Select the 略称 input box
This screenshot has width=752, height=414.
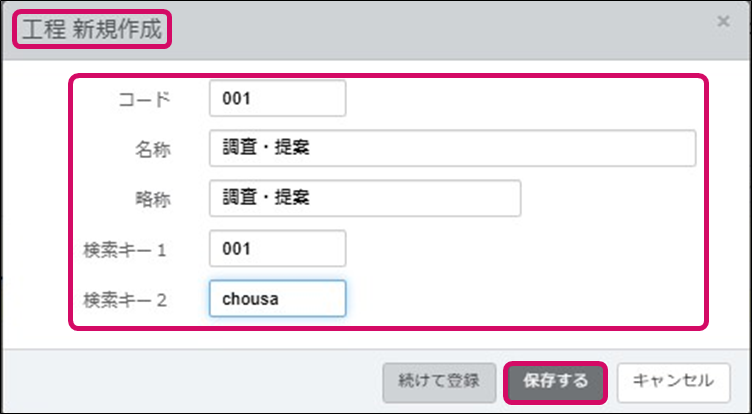click(x=365, y=198)
